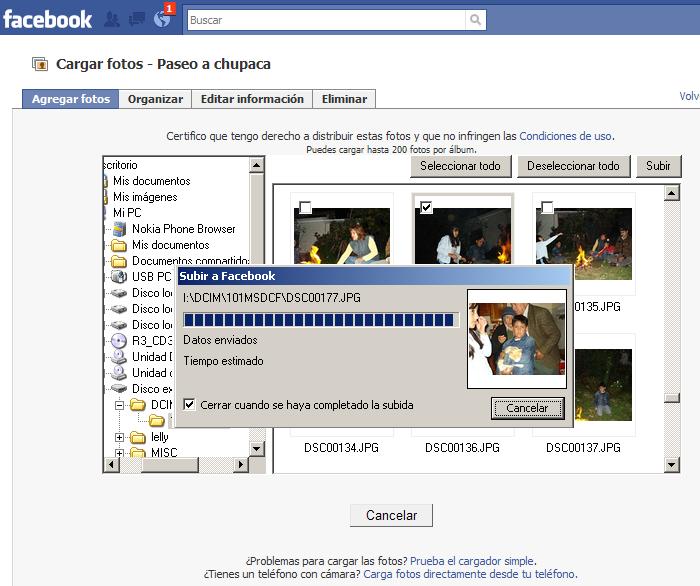Click the Seleccionar todo button
The height and width of the screenshot is (586, 700).
click(460, 166)
